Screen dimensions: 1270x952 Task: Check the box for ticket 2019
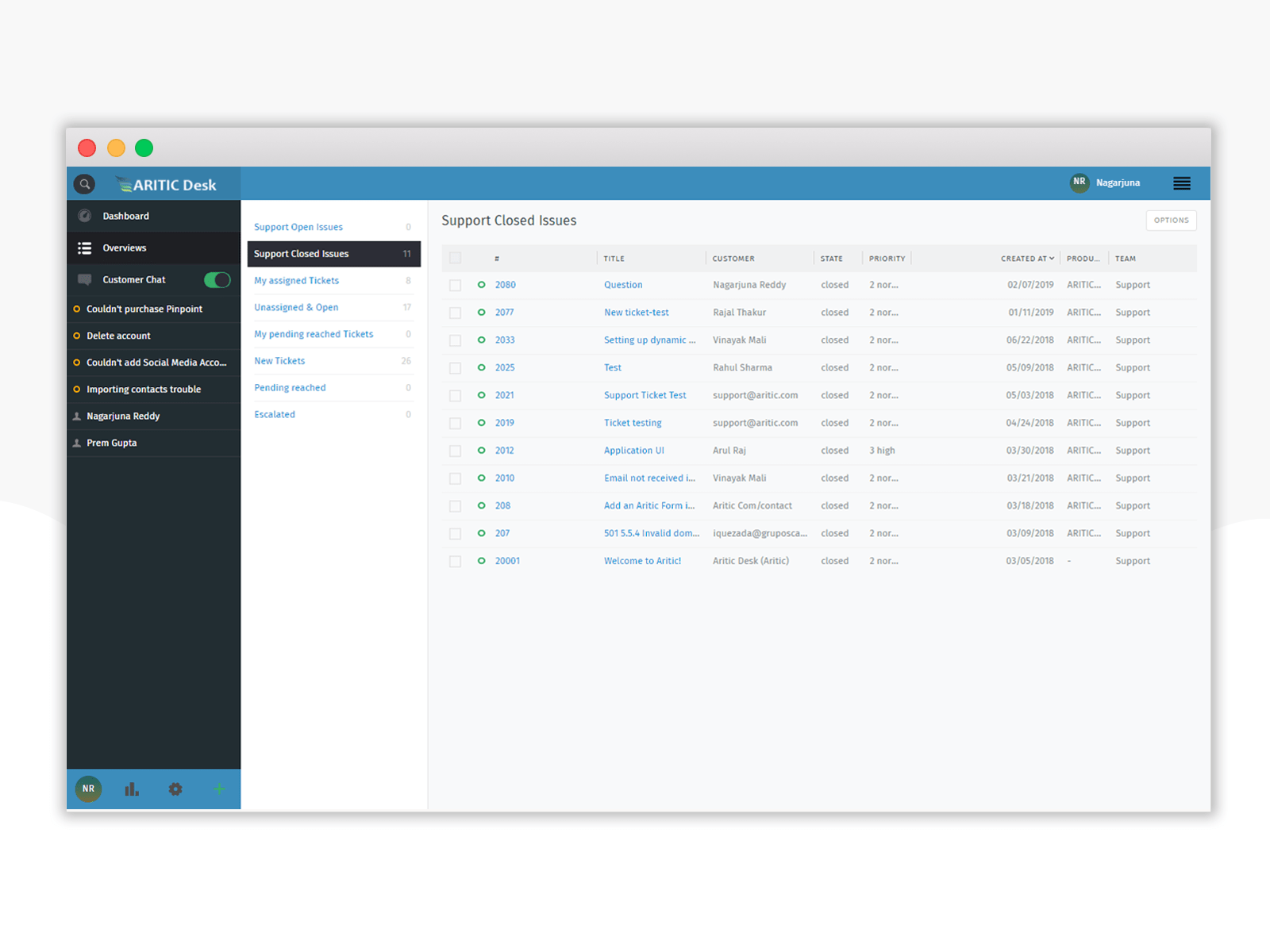[x=455, y=424]
